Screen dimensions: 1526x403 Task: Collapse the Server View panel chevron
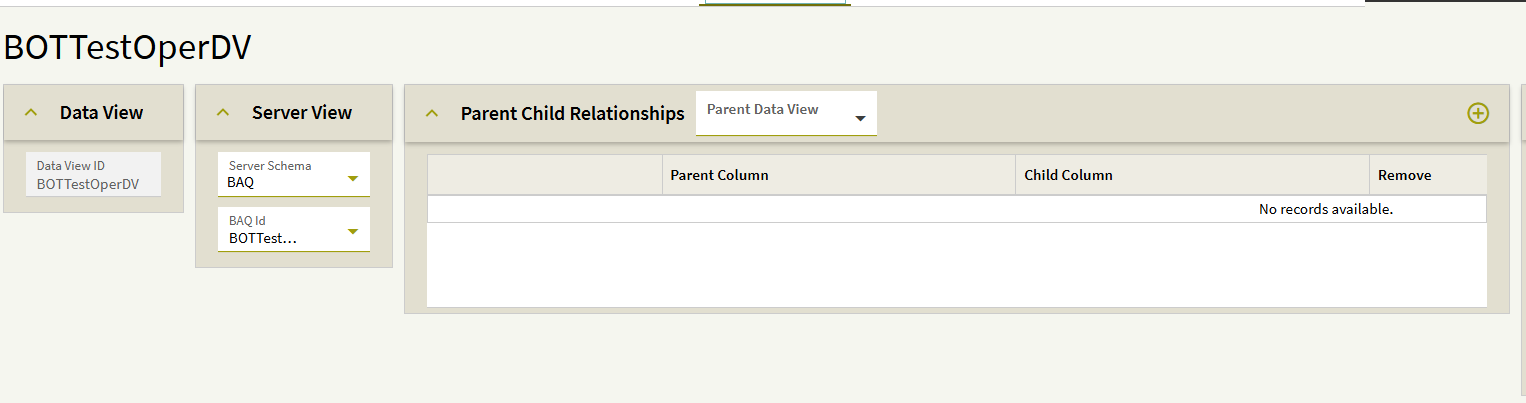pyautogui.click(x=223, y=113)
